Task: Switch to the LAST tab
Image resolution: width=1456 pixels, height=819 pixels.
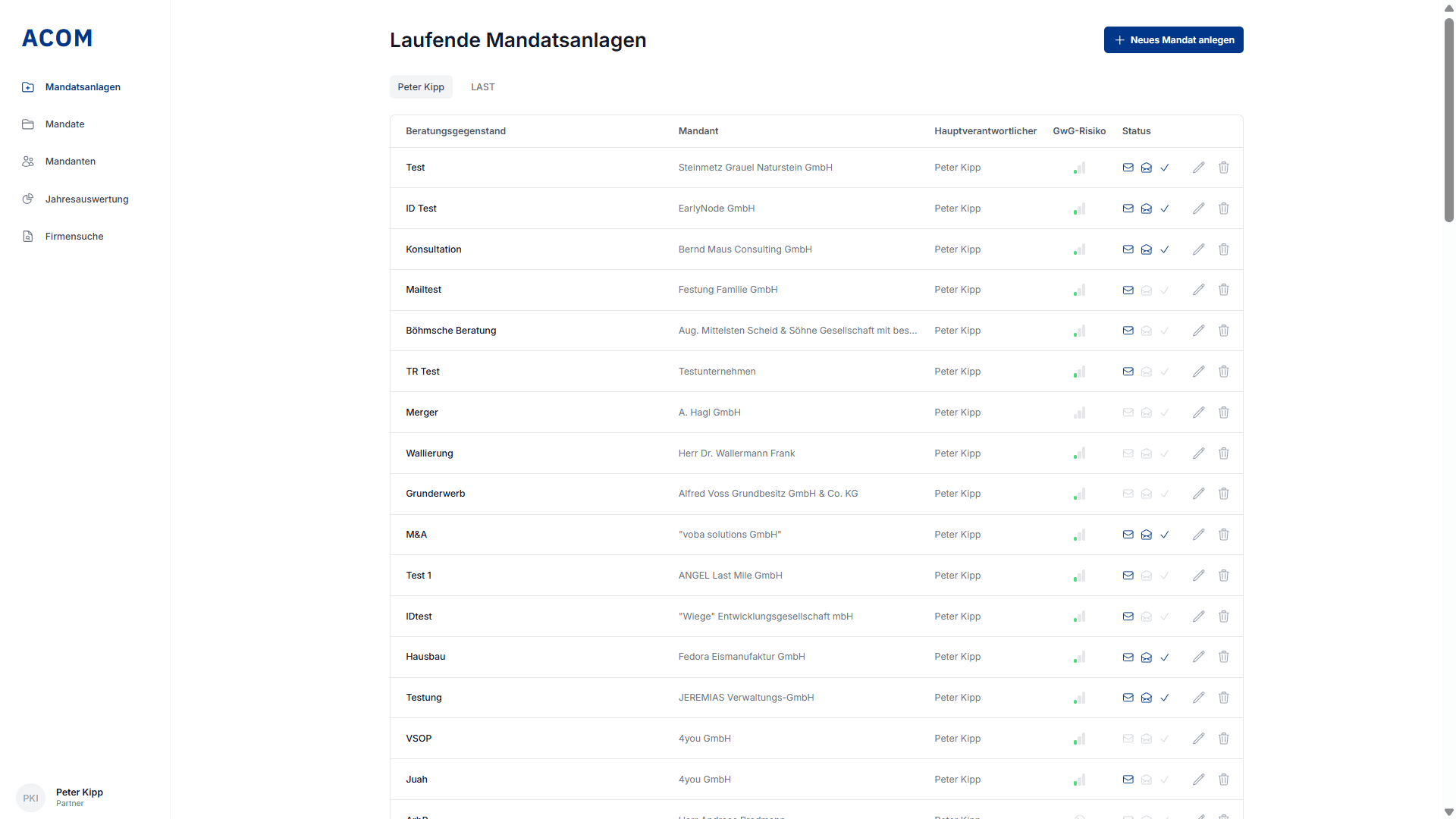Action: click(x=482, y=86)
